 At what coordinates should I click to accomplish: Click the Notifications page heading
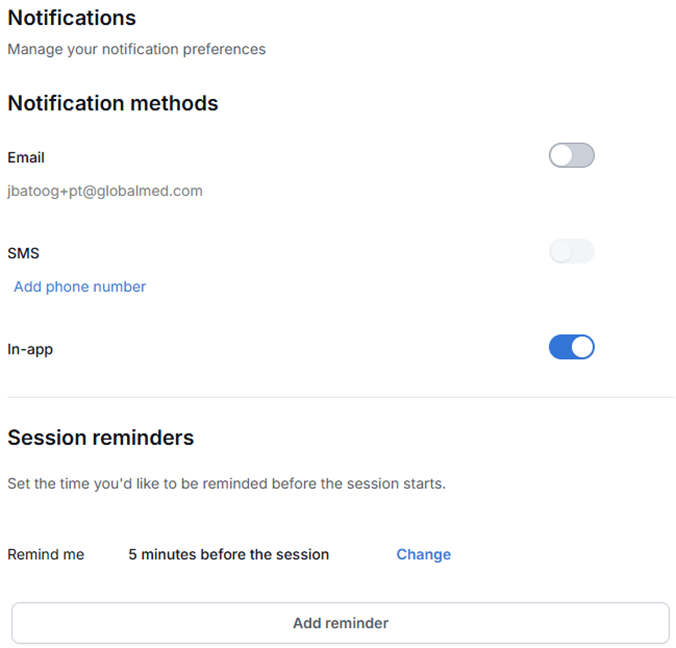click(x=71, y=18)
